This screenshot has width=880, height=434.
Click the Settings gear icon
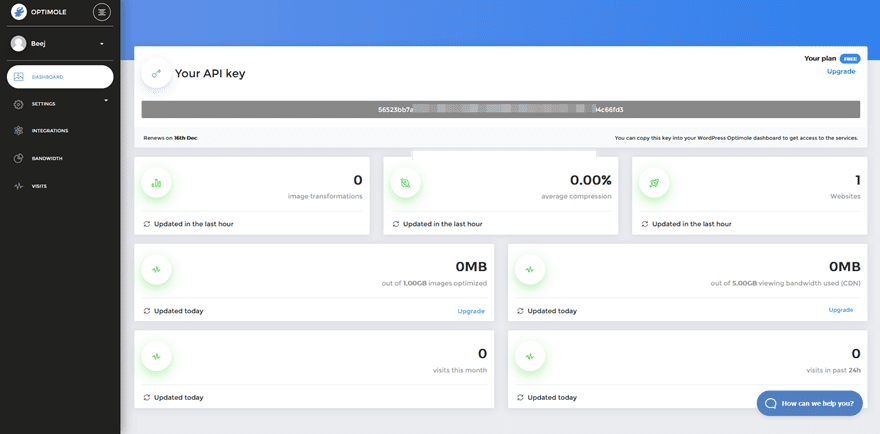click(19, 104)
